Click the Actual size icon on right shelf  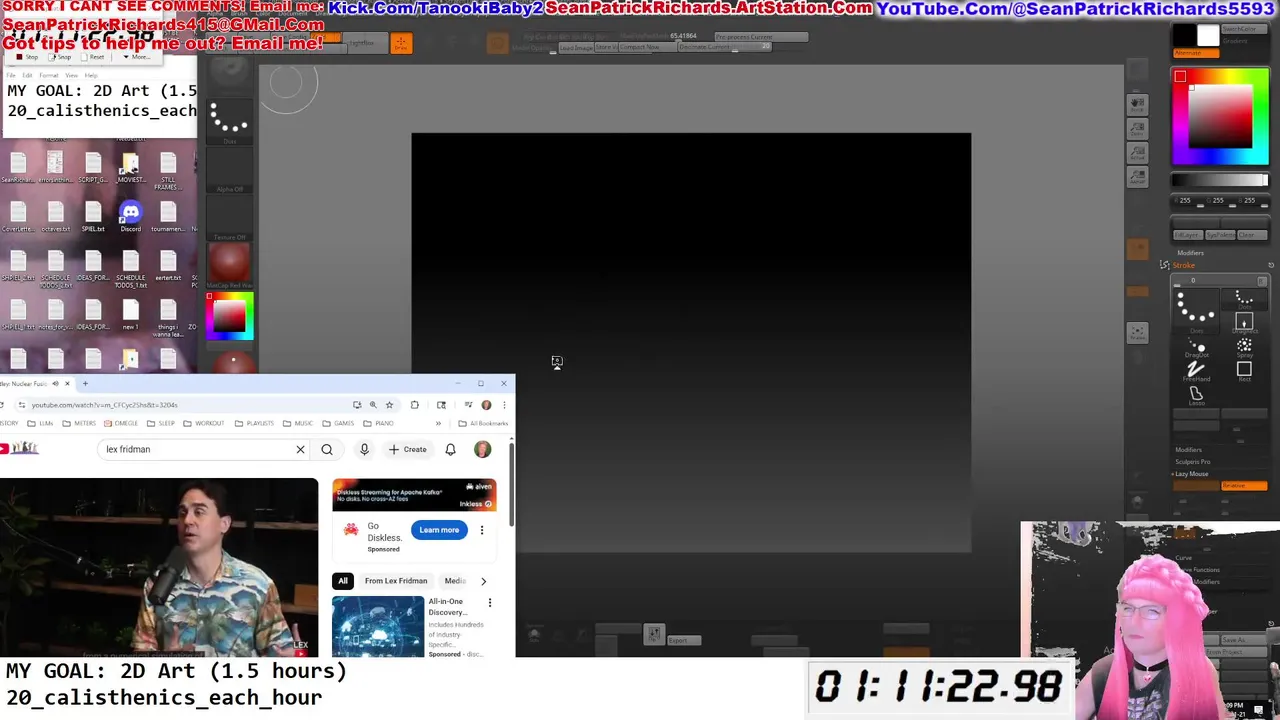pos(1137,153)
